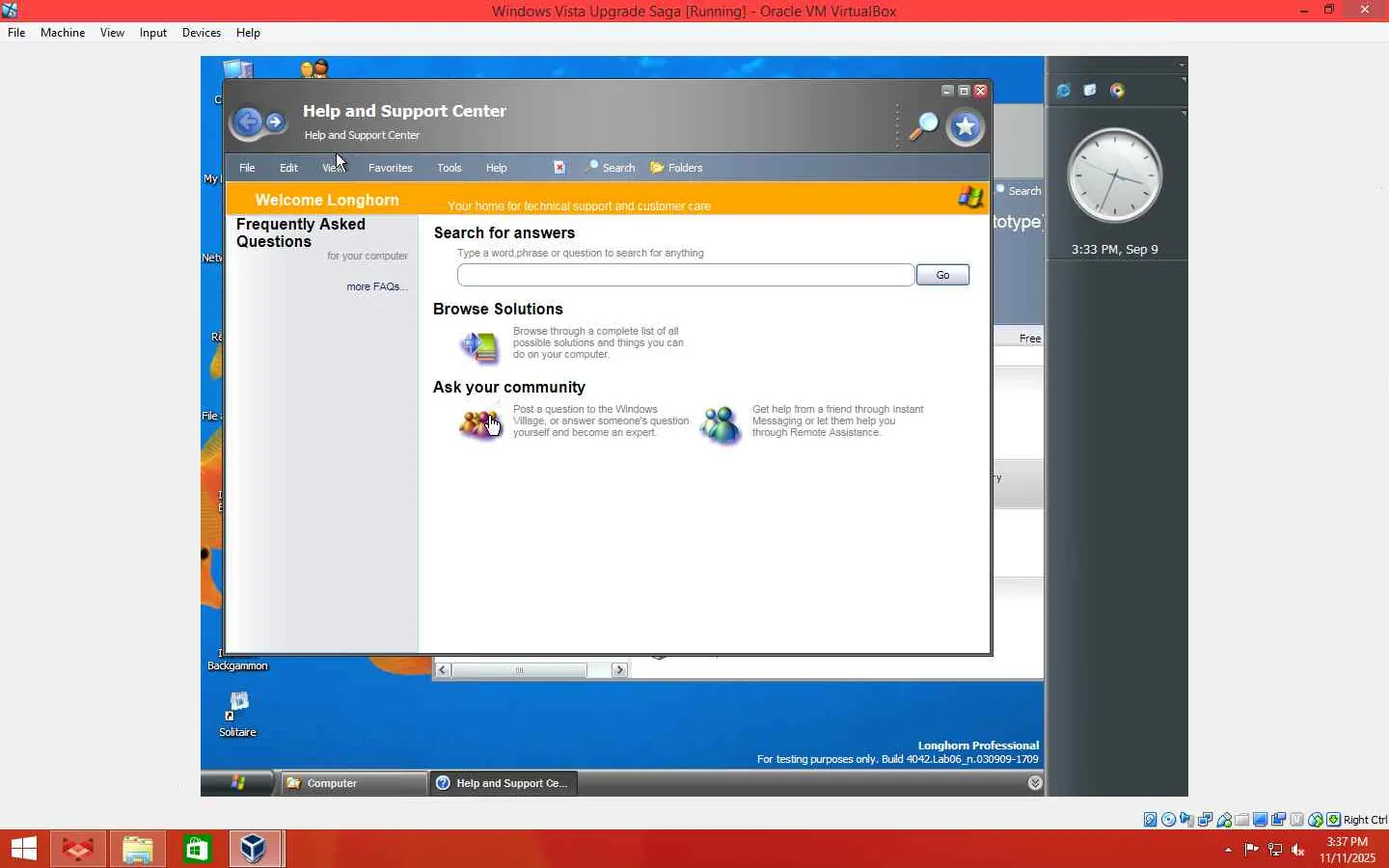Click the Longhorn Start button

coord(237,783)
